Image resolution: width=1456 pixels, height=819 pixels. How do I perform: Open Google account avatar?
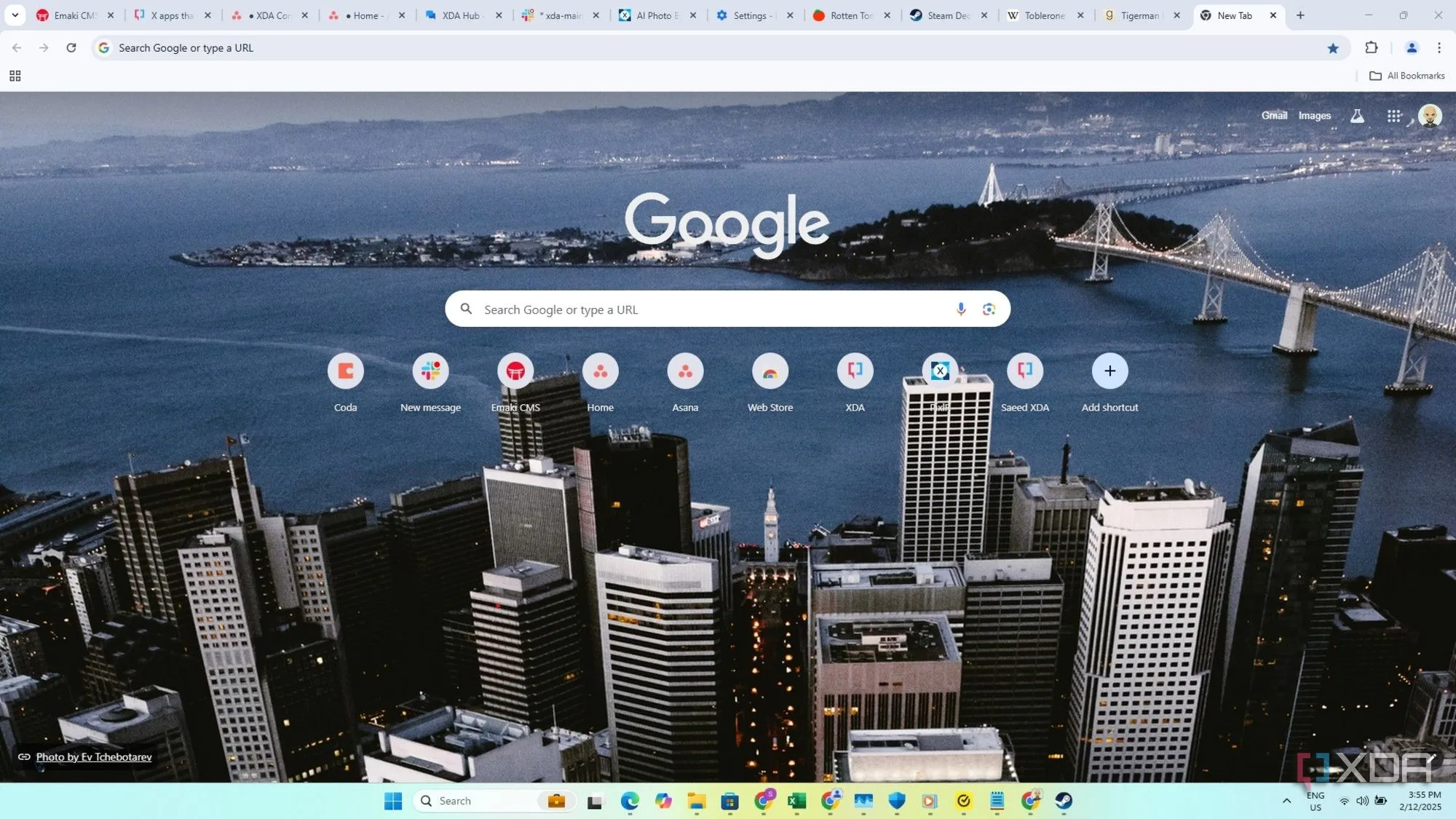1430,116
